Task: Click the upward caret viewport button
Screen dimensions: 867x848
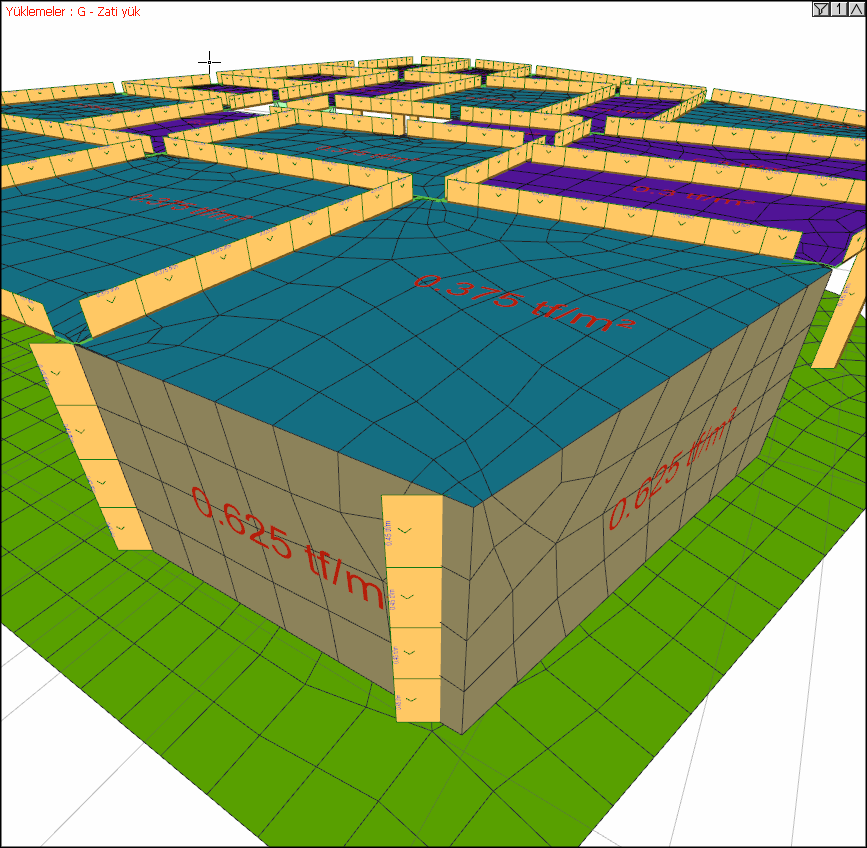Action: tap(856, 9)
